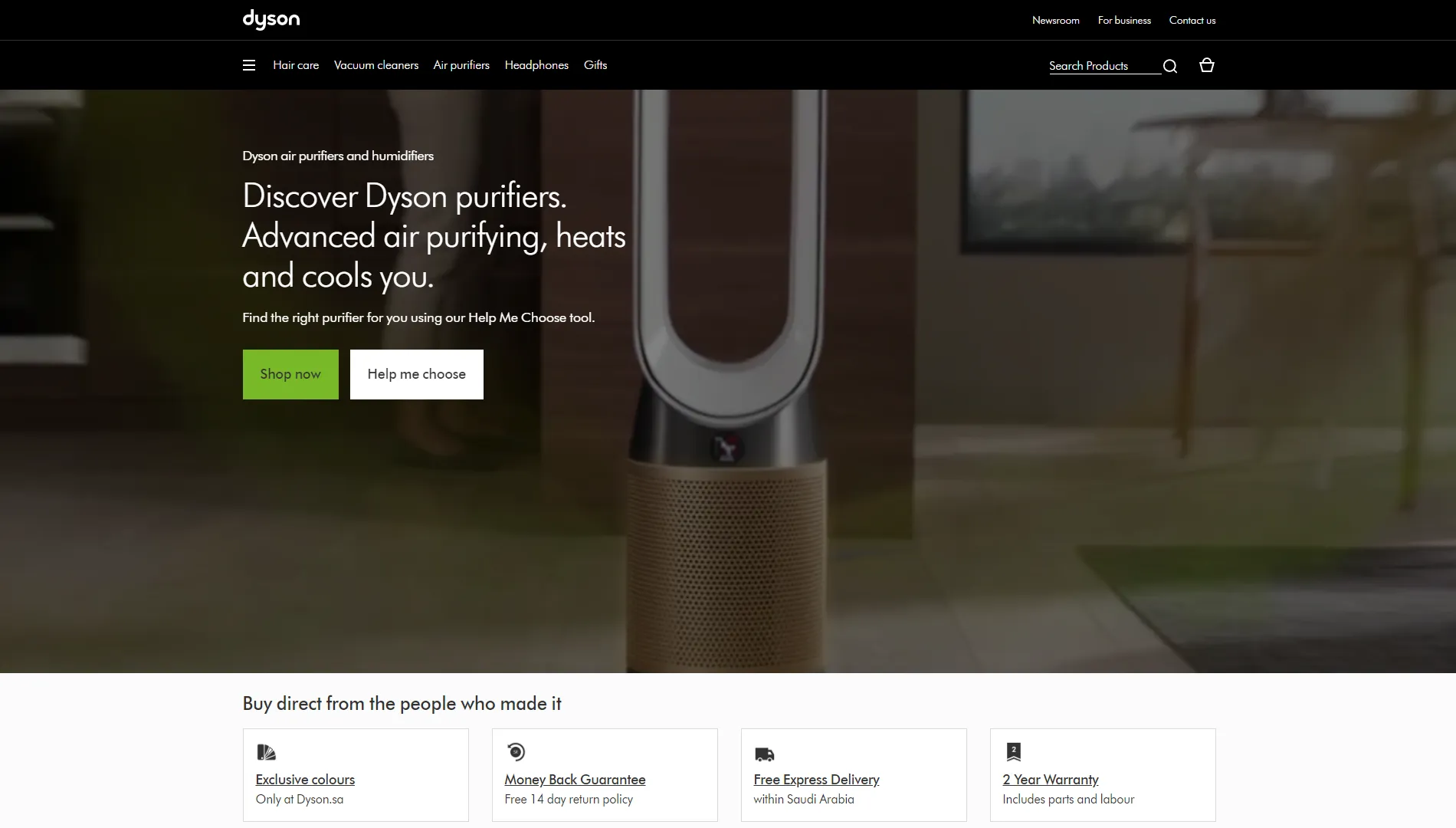Click the 2 Year Warranty badge icon
This screenshot has height=828, width=1456.
(x=1013, y=752)
